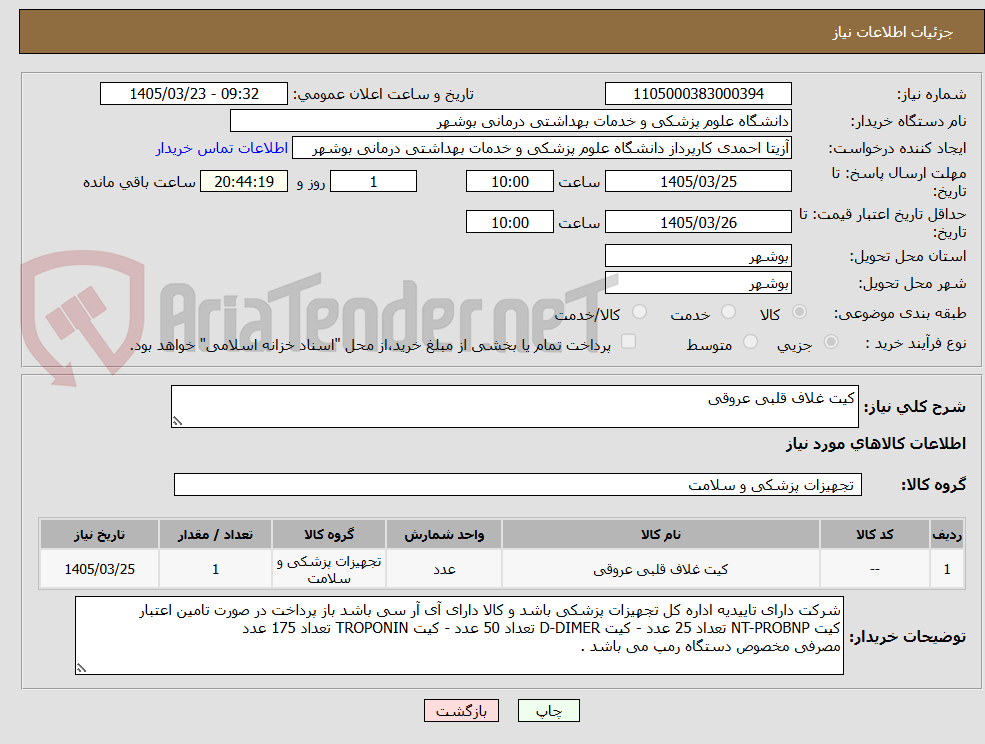Click the buyer organization name field
The height and width of the screenshot is (744, 985).
point(510,121)
